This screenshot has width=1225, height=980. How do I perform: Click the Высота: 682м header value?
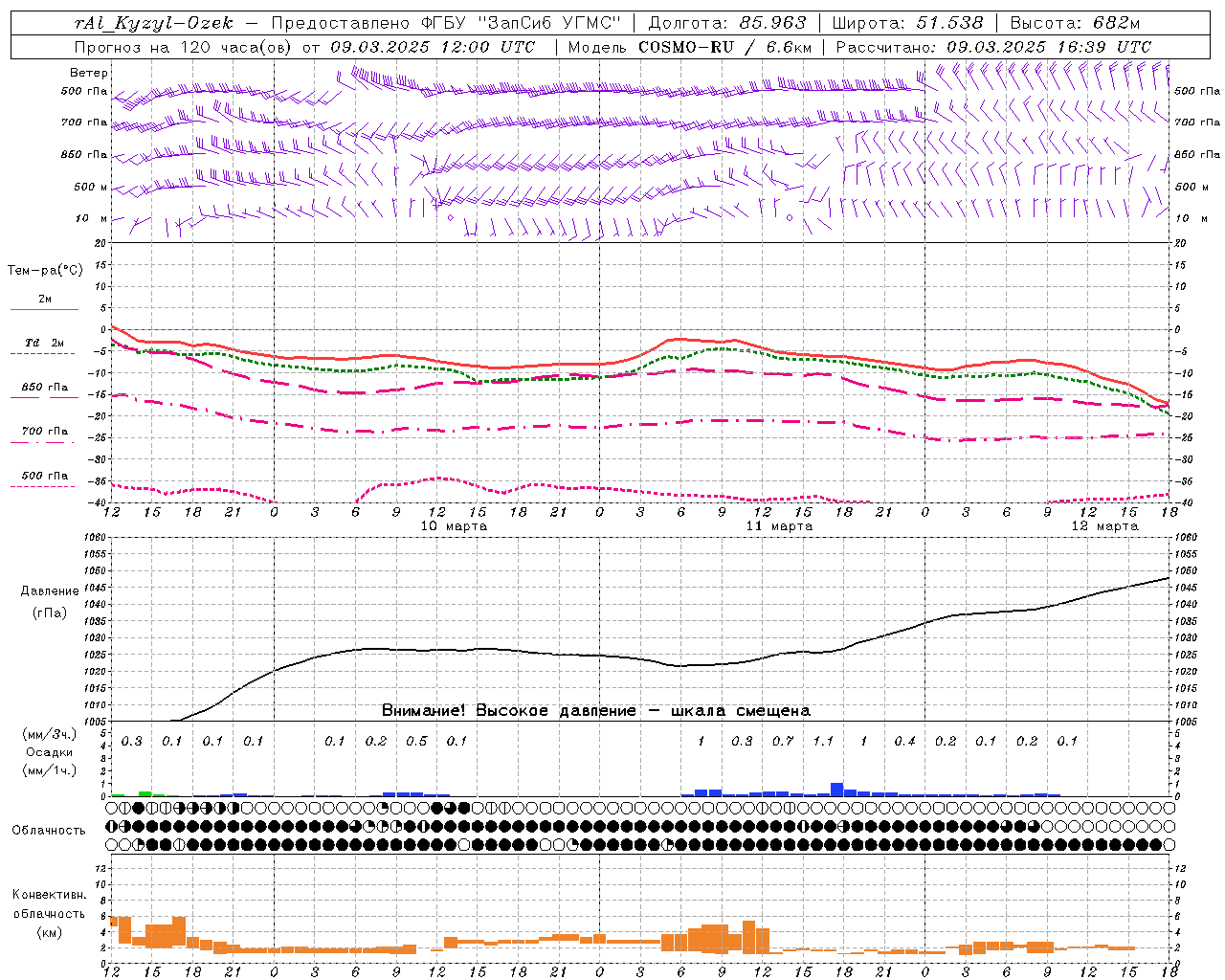[1075, 24]
